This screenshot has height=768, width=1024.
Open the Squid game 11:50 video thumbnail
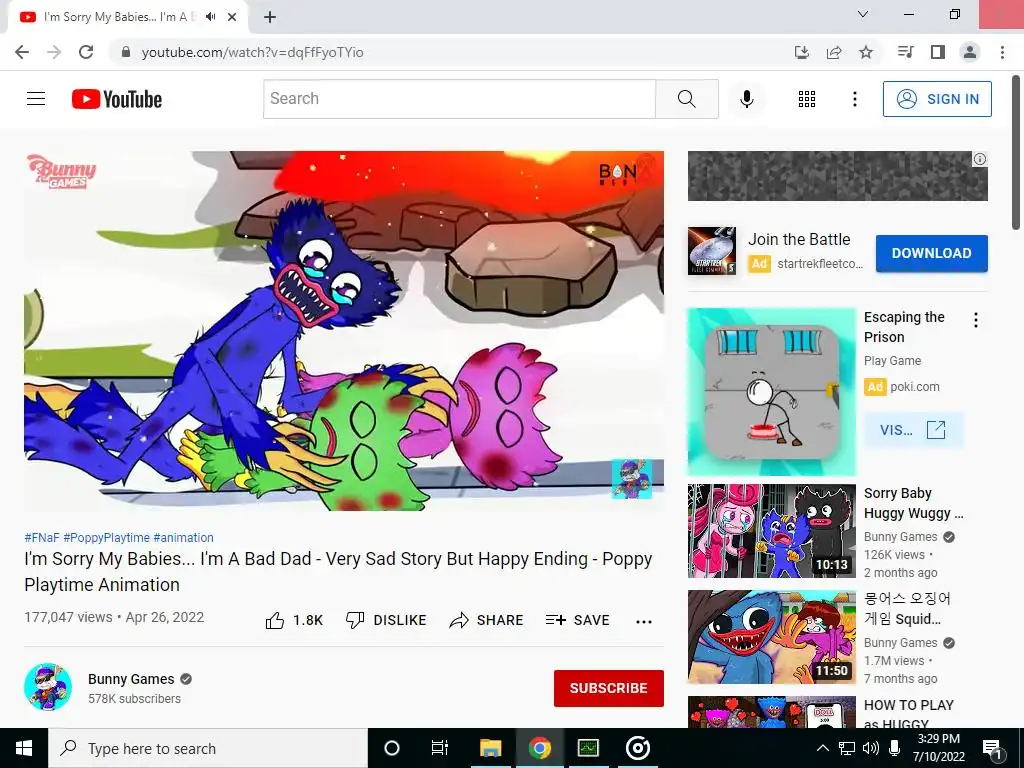point(771,637)
